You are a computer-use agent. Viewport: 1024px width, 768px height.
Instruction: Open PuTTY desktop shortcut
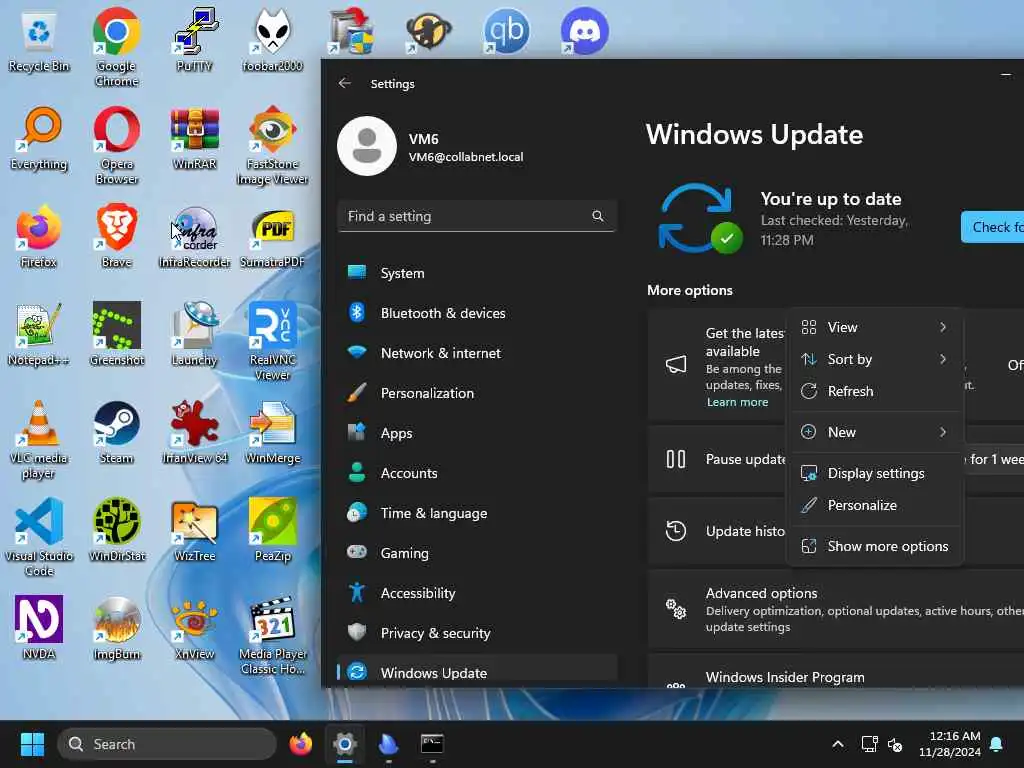tap(194, 40)
